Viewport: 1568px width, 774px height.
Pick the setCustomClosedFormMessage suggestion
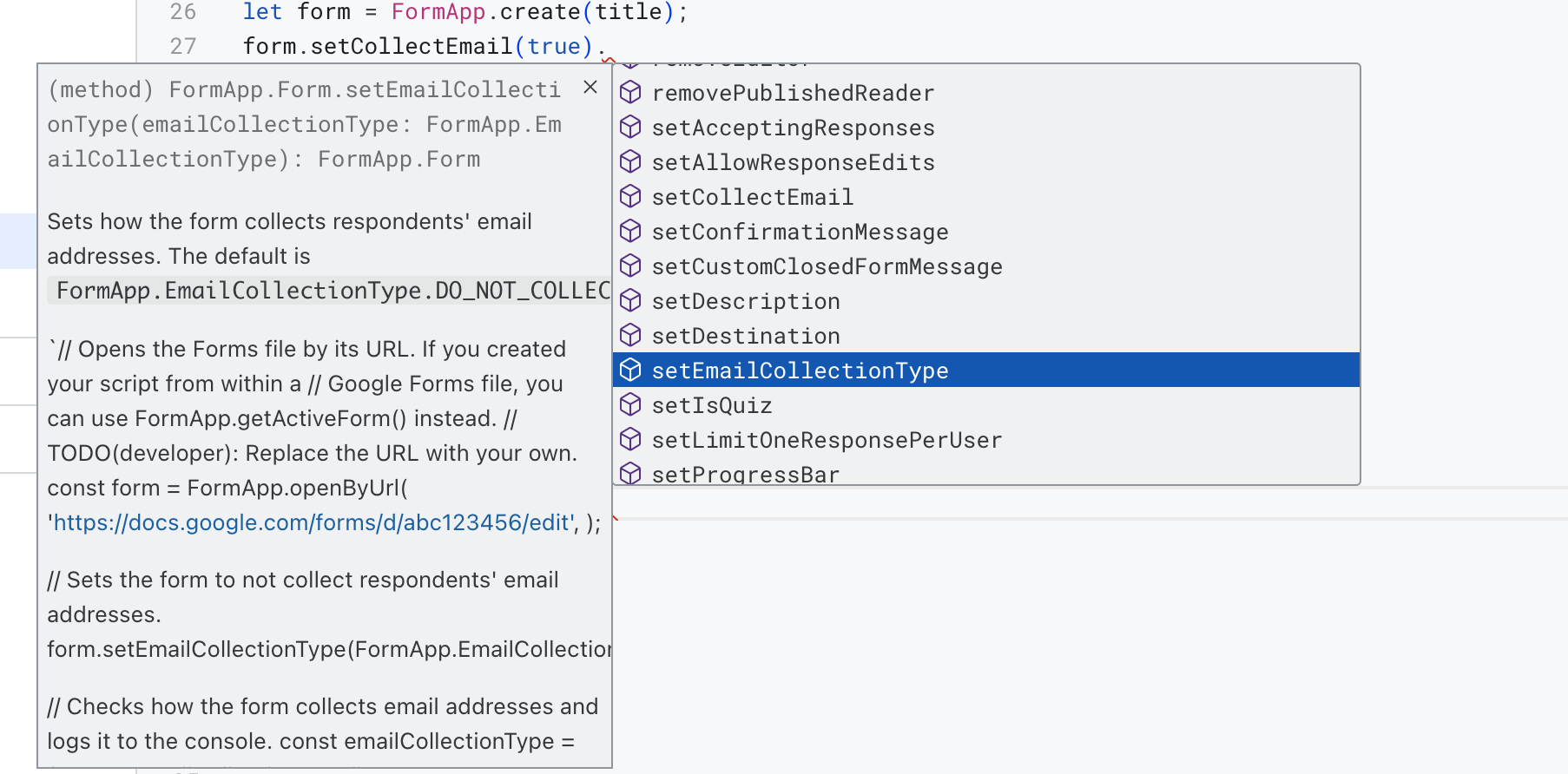click(x=986, y=266)
